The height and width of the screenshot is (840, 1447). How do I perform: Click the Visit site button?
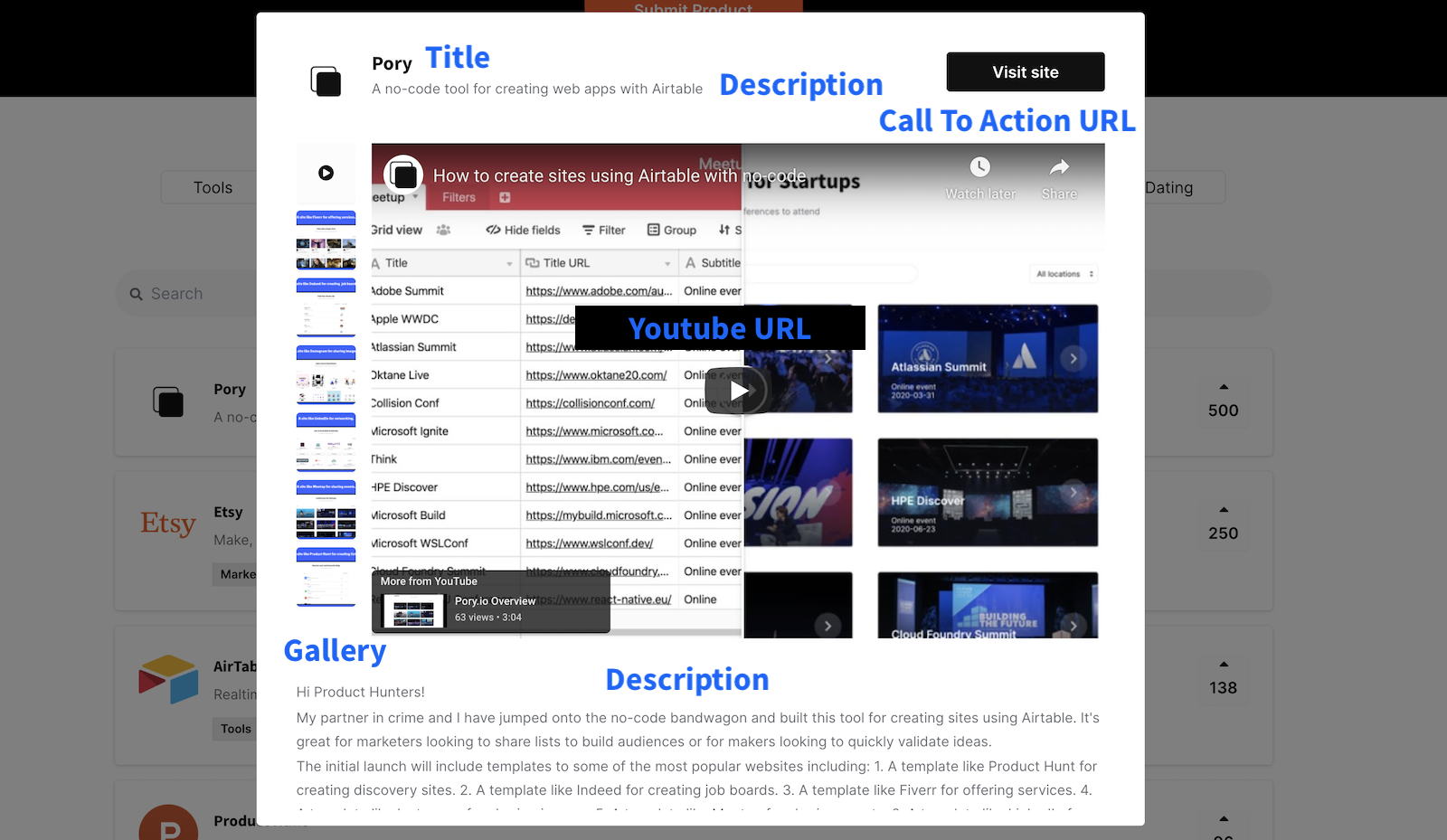click(x=1025, y=72)
